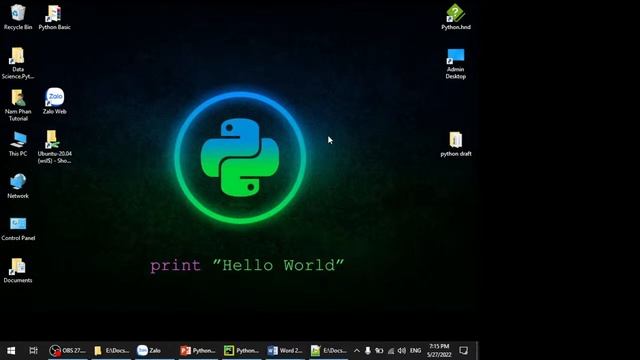Switch to the Word 2... taskbar window
This screenshot has height=360, width=640.
tap(285, 351)
